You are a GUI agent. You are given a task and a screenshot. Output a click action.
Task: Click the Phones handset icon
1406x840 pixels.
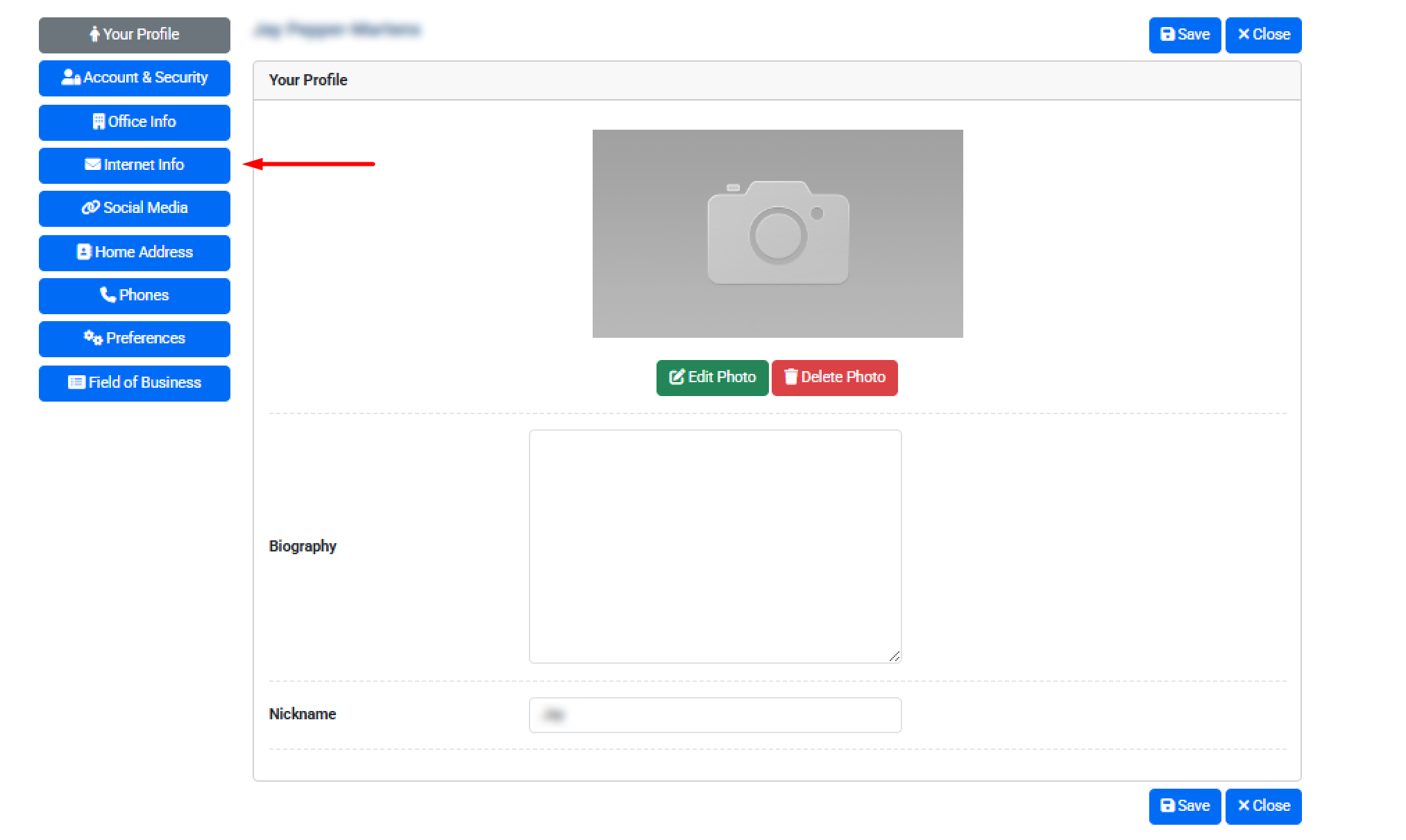click(x=108, y=295)
